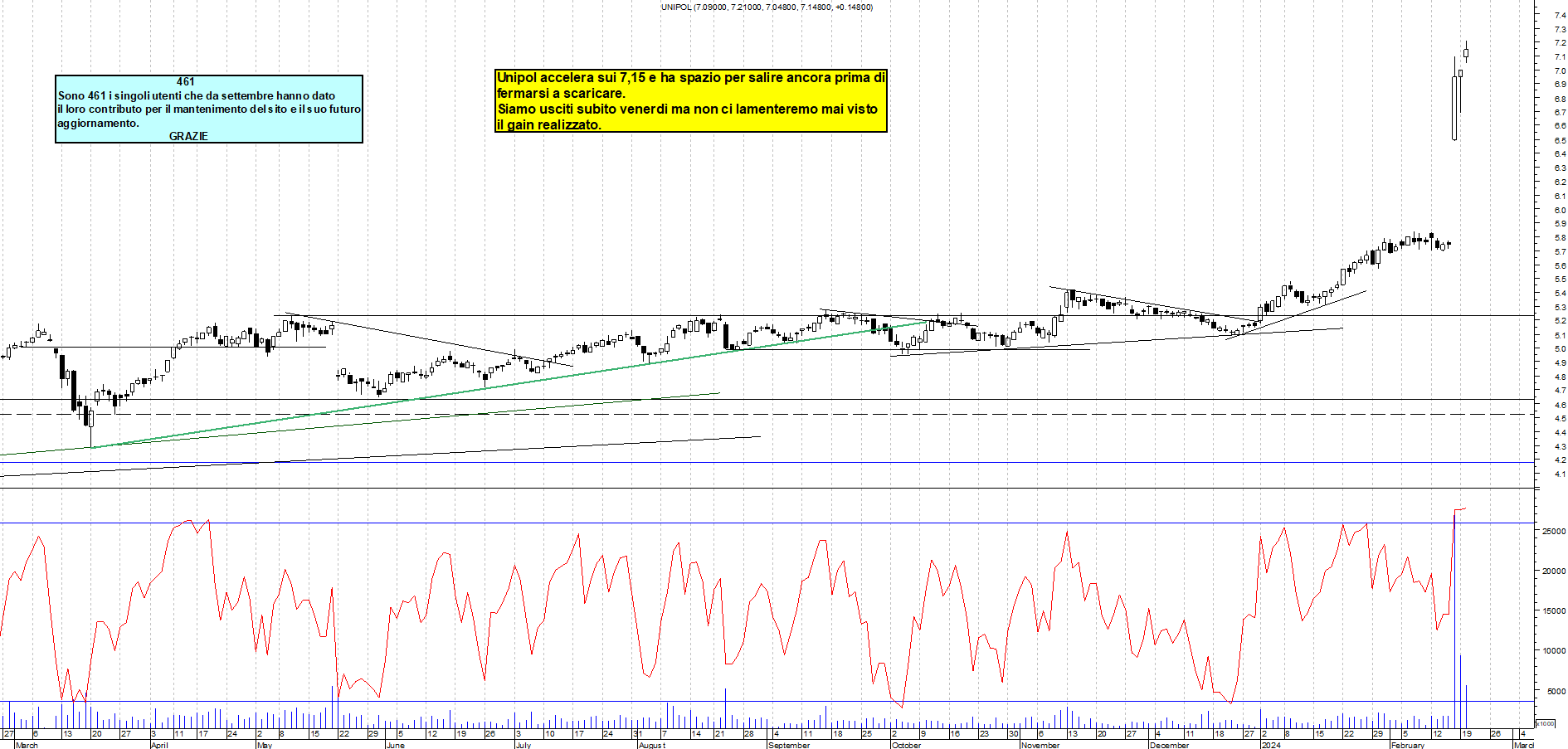
Task: Click the x1000 volume scale label
Action: click(1546, 723)
